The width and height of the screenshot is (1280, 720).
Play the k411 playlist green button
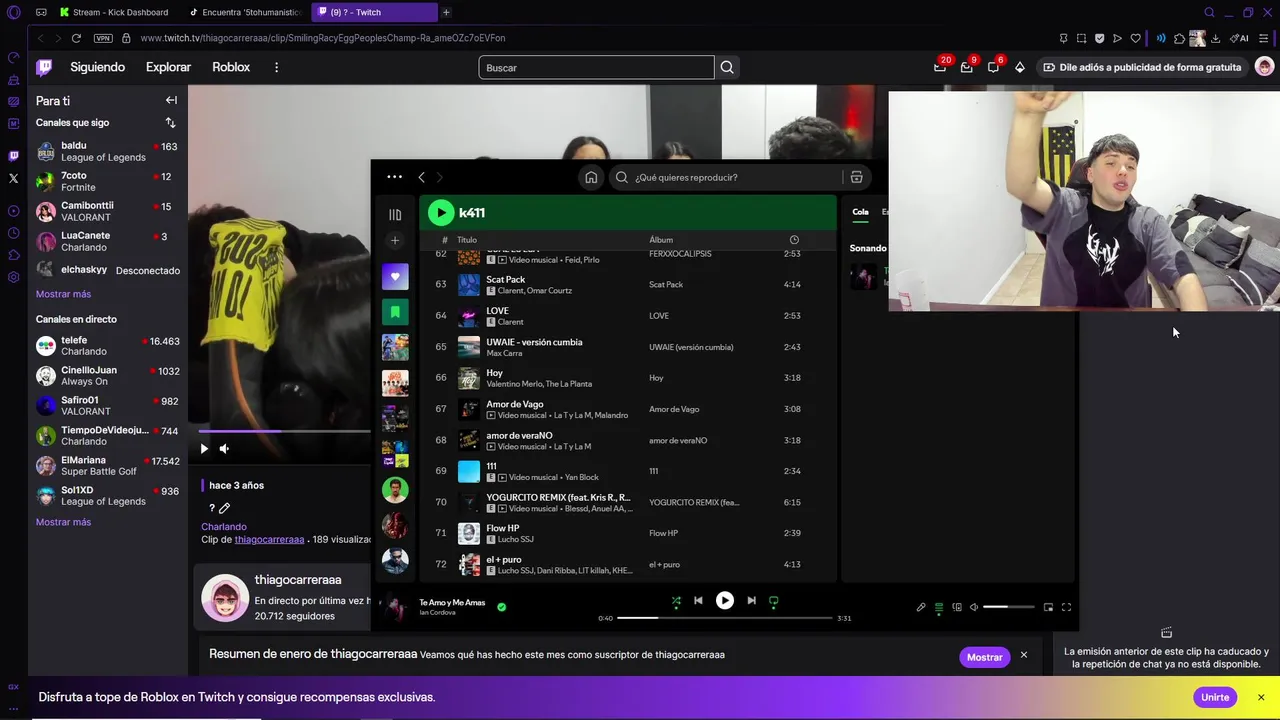[441, 212]
